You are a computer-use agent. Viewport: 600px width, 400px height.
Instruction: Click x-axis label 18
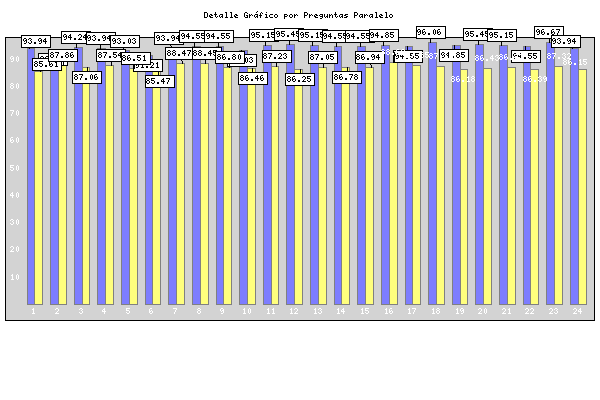coord(435,311)
